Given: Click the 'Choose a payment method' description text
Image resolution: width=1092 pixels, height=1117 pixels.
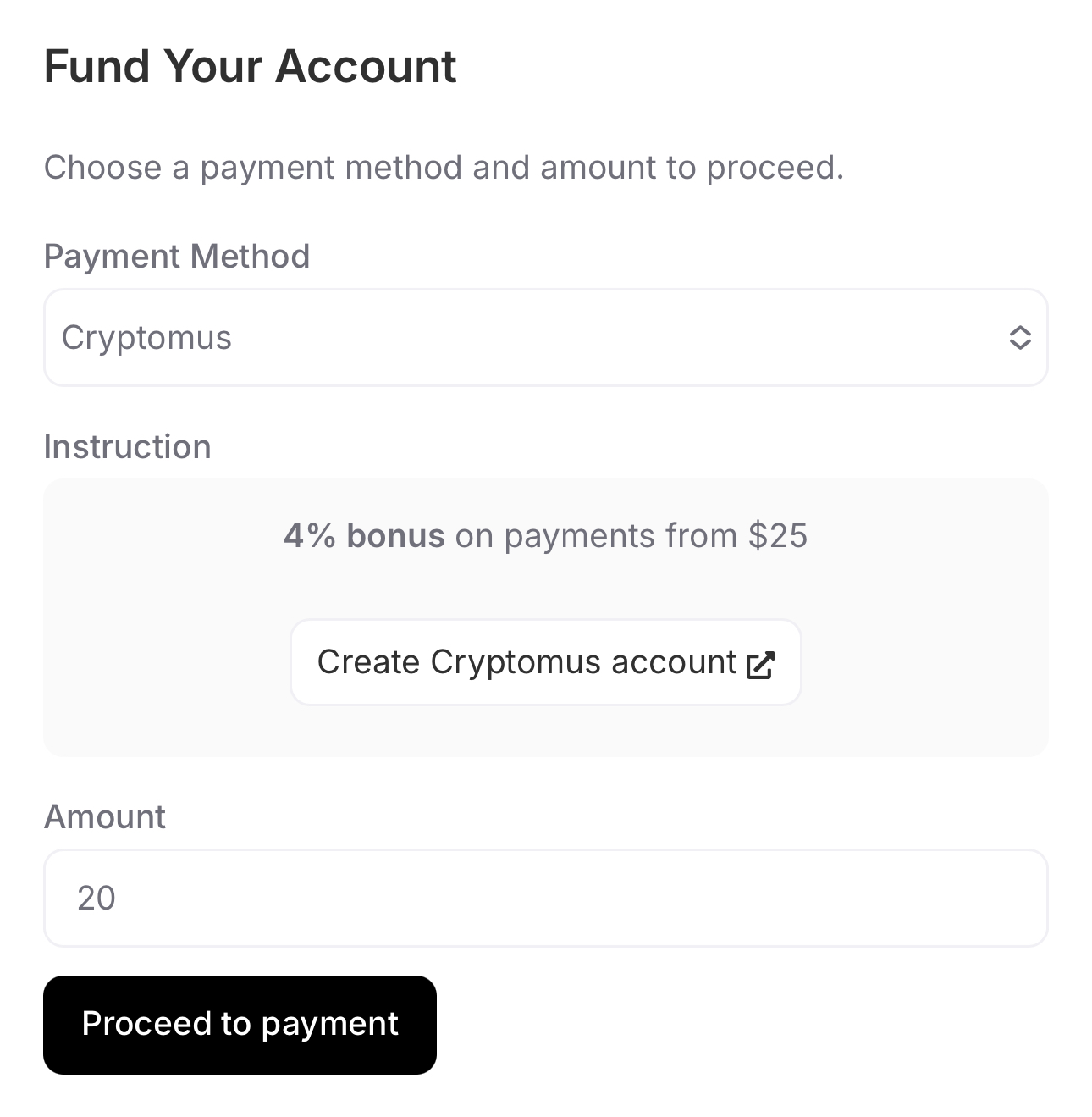Looking at the screenshot, I should click(x=254, y=167).
